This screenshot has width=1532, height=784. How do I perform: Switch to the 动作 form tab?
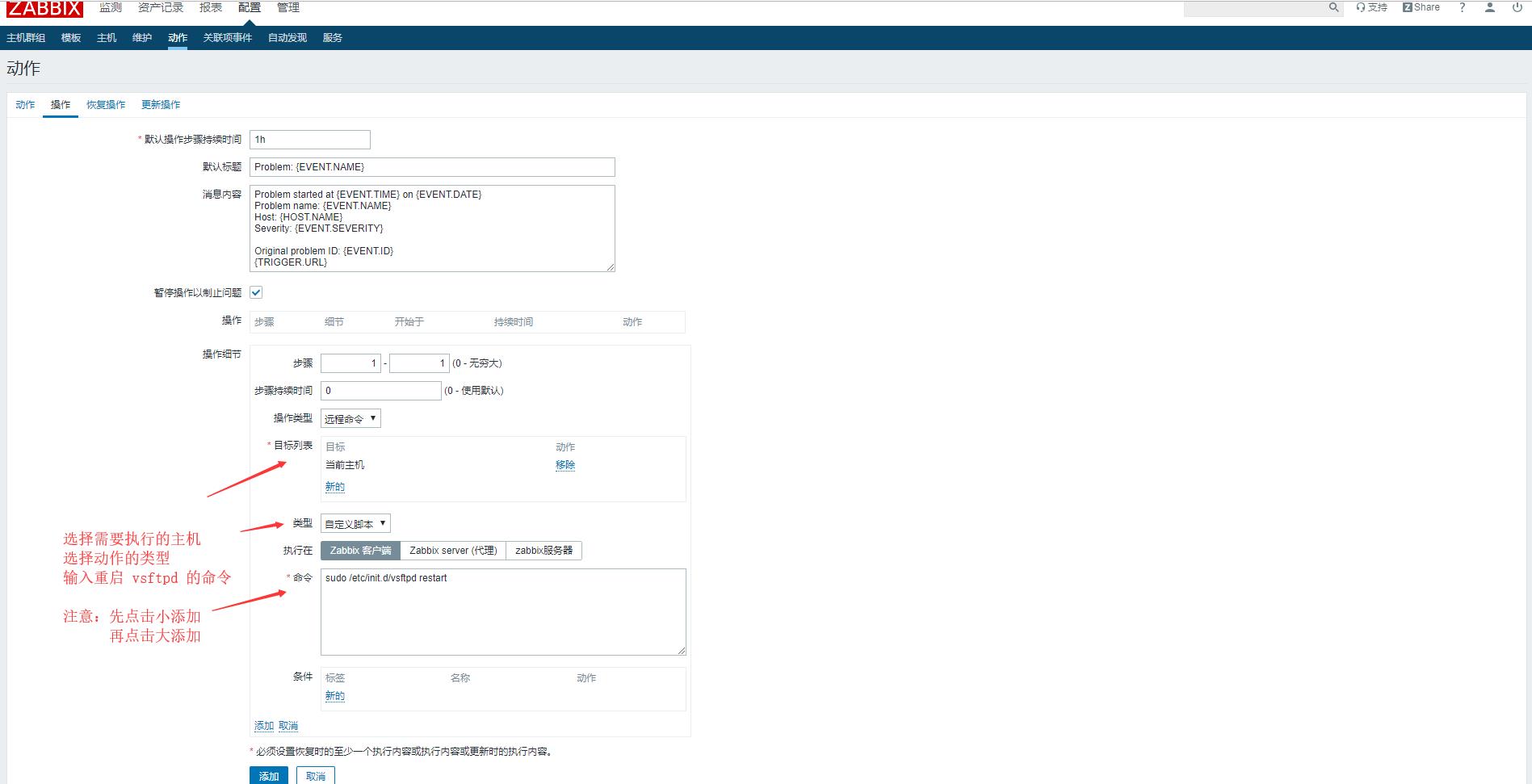pos(25,105)
